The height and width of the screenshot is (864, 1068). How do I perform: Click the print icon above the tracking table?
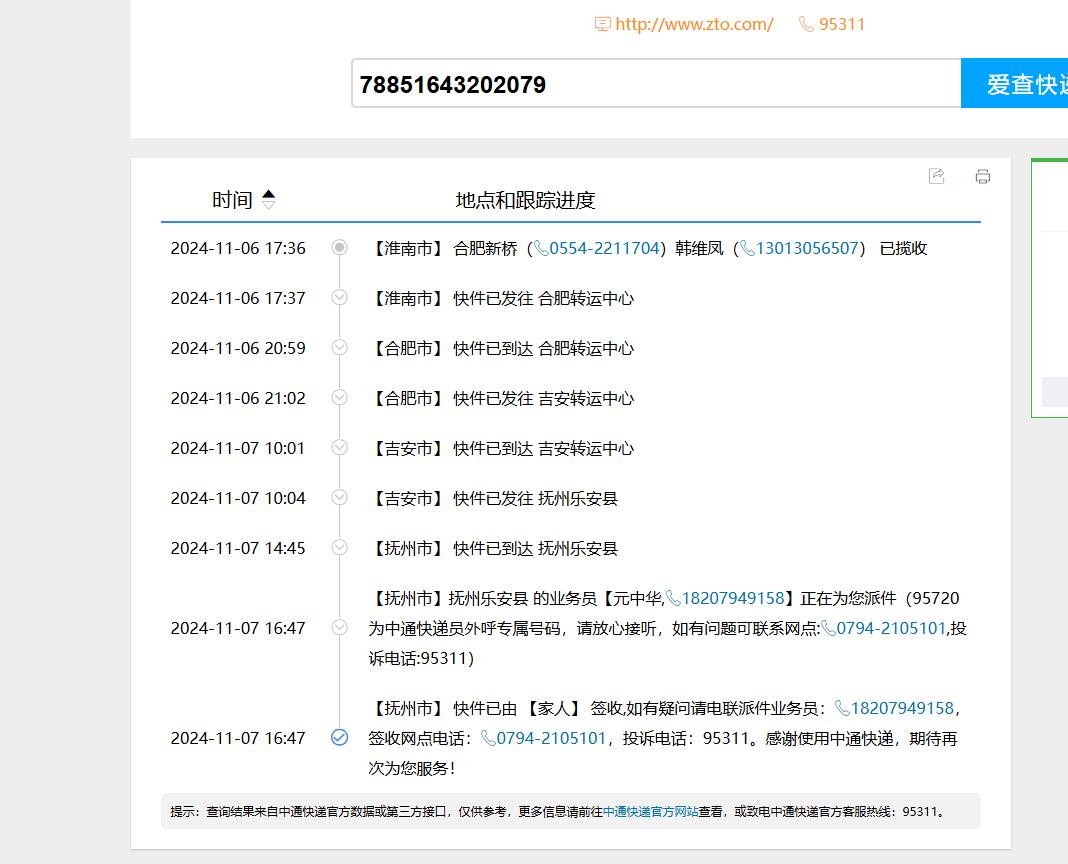[x=982, y=176]
